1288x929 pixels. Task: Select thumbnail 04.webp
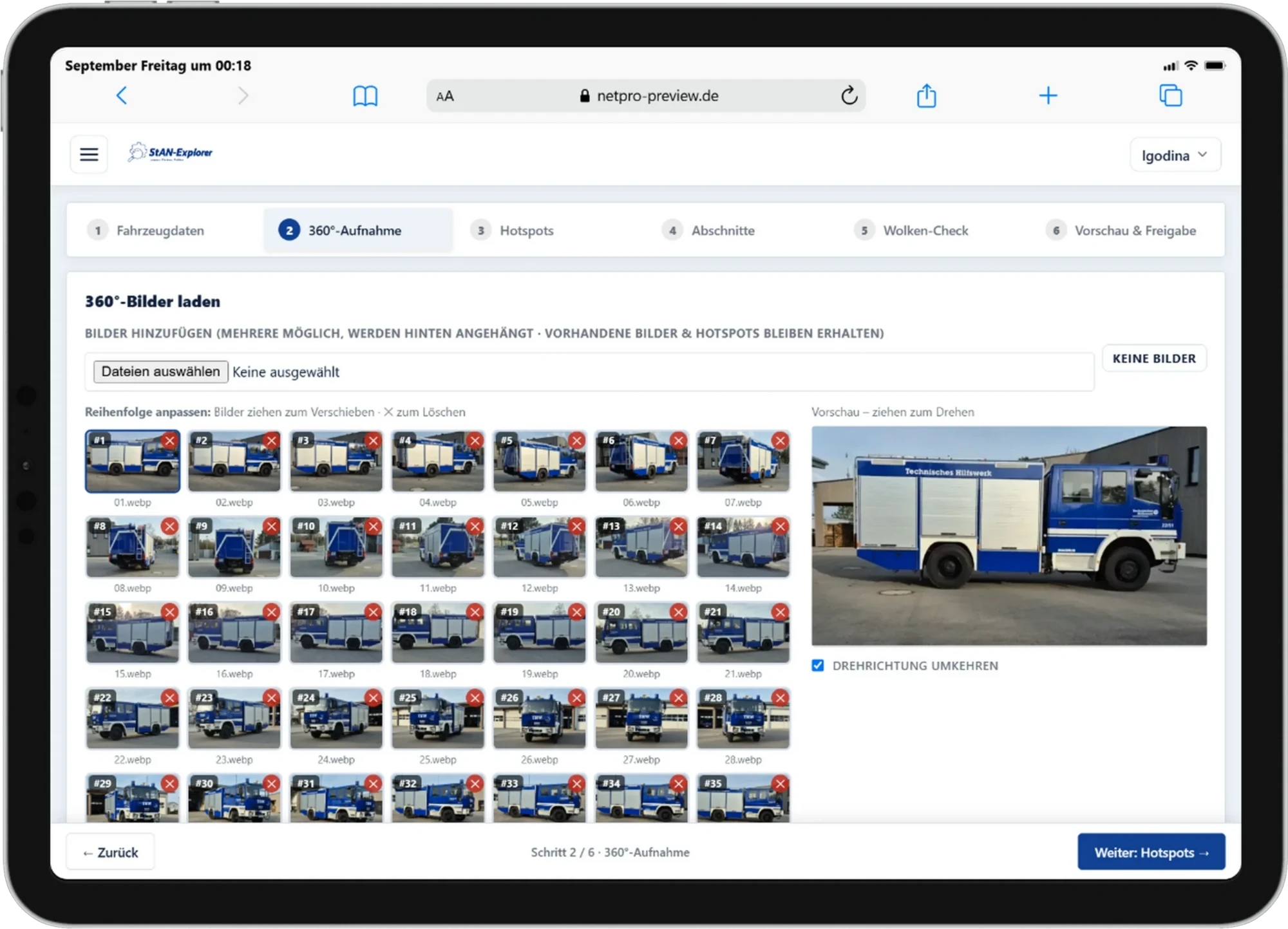click(x=438, y=461)
